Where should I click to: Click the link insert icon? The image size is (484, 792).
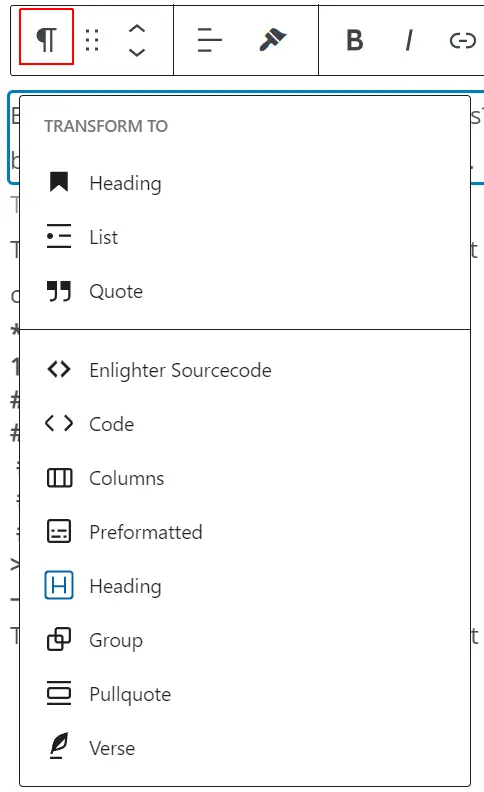pyautogui.click(x=462, y=40)
